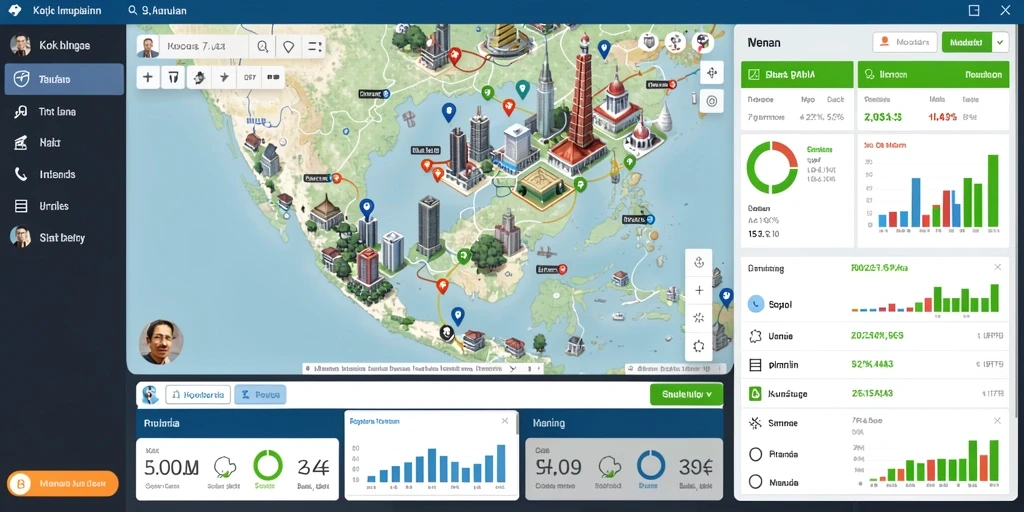Click the bucket-shaped icon beside the plus
Image resolution: width=1024 pixels, height=512 pixels.
[x=173, y=77]
